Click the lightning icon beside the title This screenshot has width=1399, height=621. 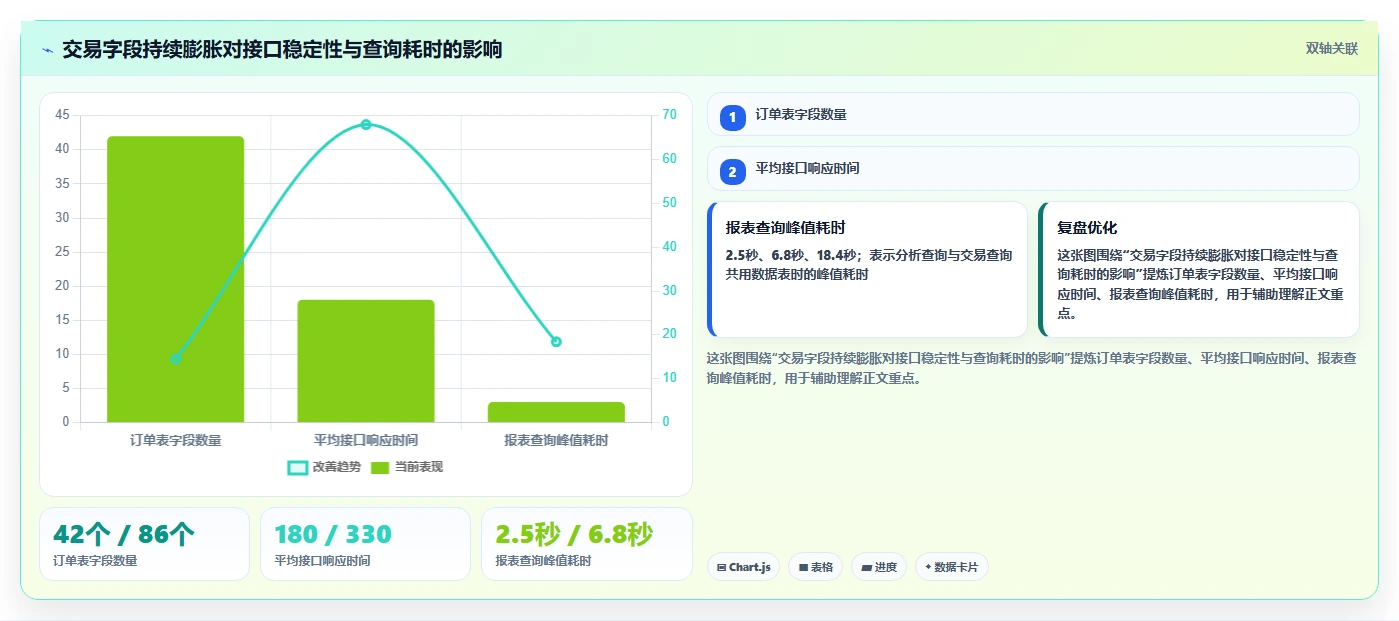click(x=48, y=50)
